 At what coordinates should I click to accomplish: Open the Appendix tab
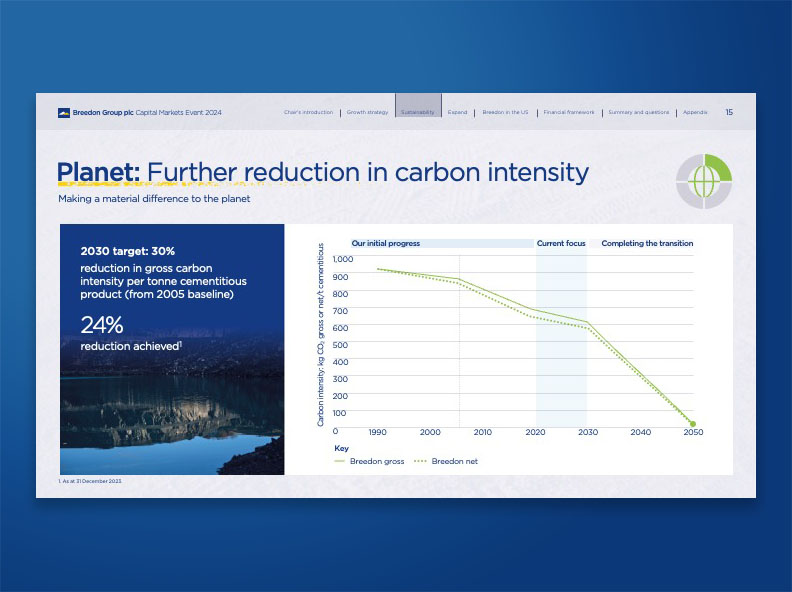(695, 112)
